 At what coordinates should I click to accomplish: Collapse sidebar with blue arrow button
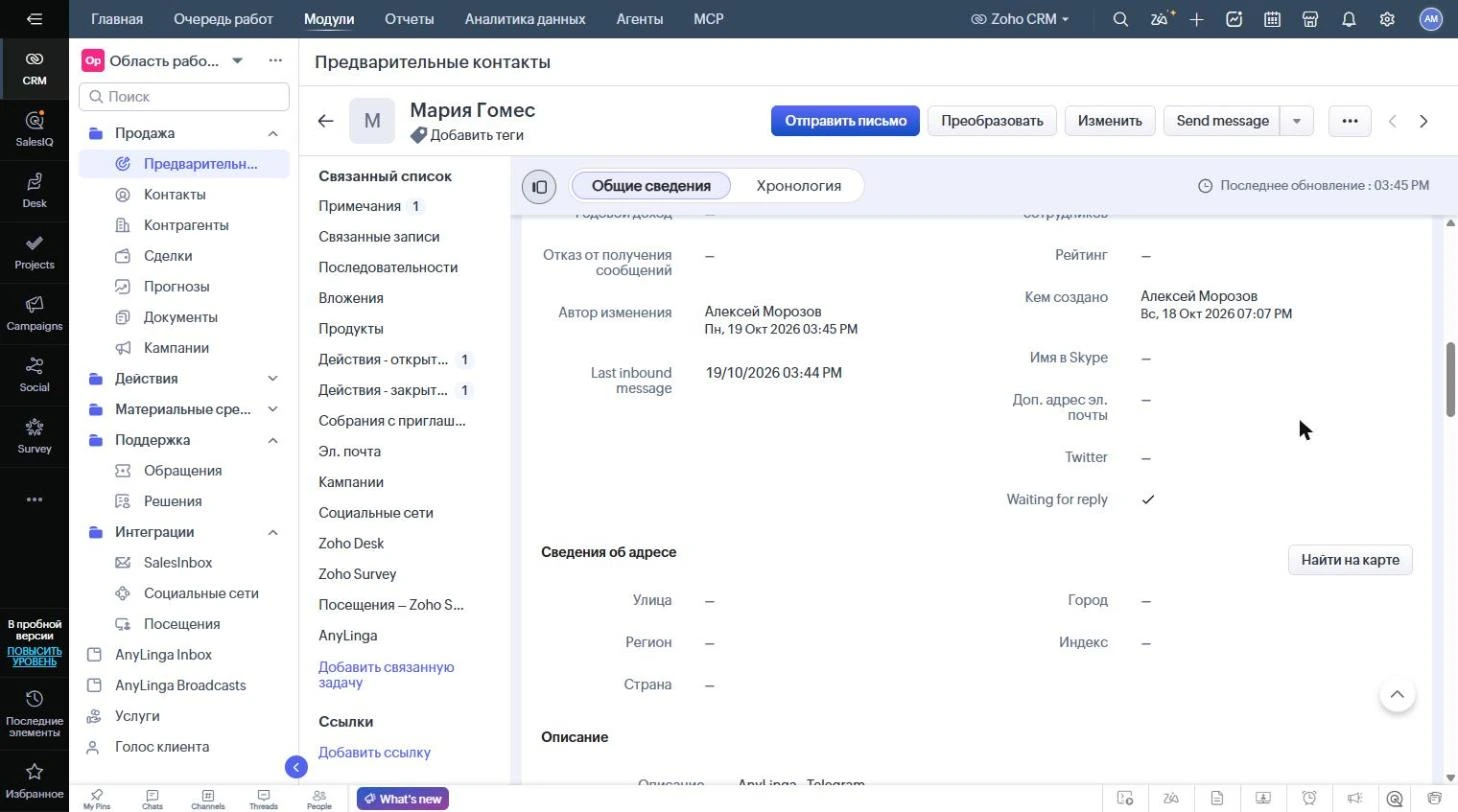coord(296,767)
